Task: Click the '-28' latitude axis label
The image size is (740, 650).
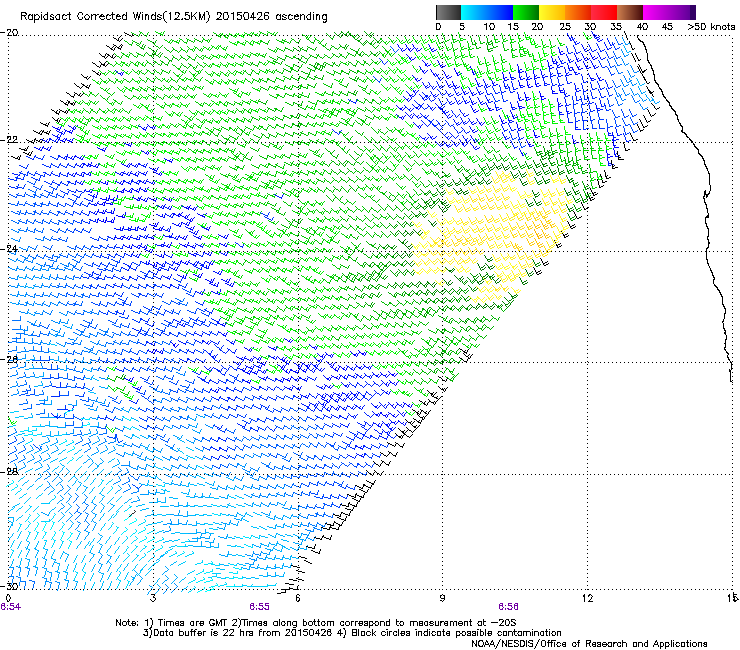Action: (9, 472)
